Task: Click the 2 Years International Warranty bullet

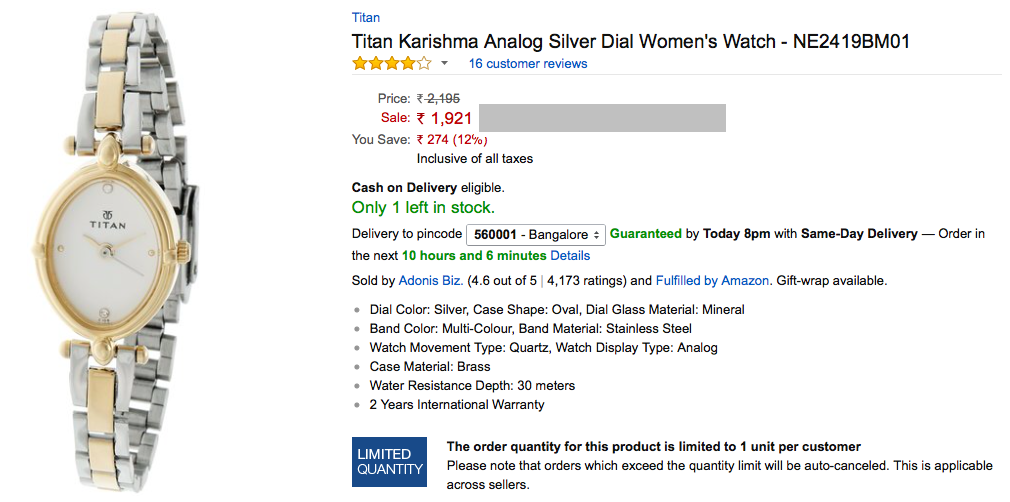Action: (x=457, y=405)
